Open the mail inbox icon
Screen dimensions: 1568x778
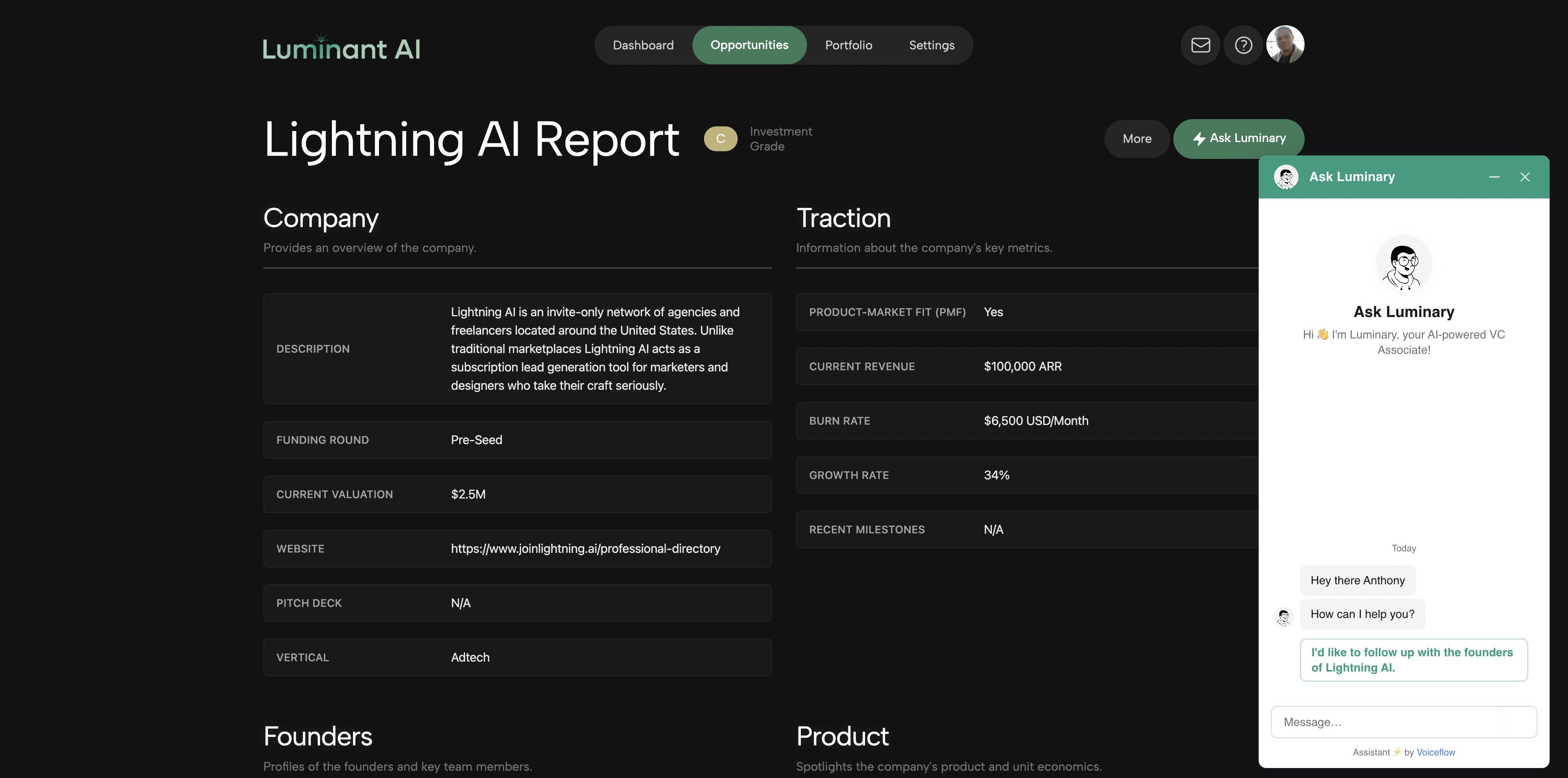click(x=1200, y=45)
